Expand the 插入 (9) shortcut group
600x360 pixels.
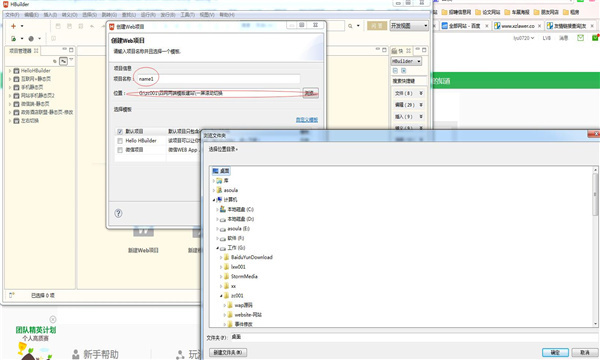[x=409, y=116]
